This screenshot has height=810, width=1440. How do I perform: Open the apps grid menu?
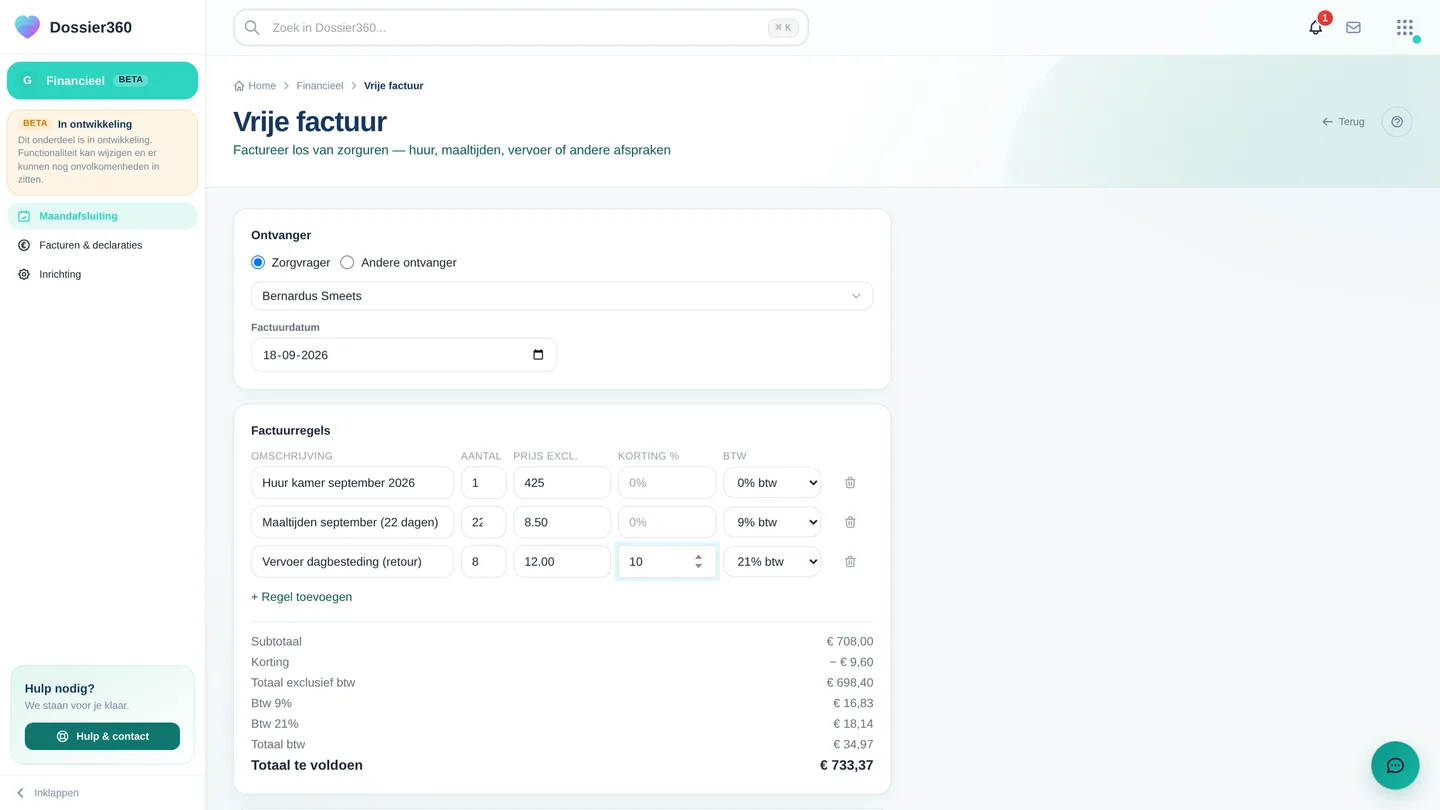tap(1405, 28)
